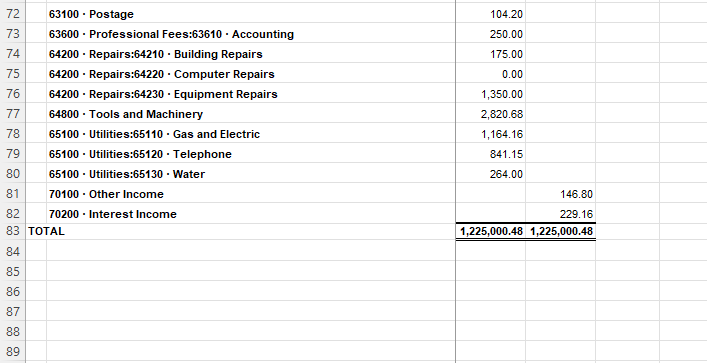Viewport: 707px width, 363px height.
Task: Select the 64220 · Computer Repairs cell
Action: 251,74
